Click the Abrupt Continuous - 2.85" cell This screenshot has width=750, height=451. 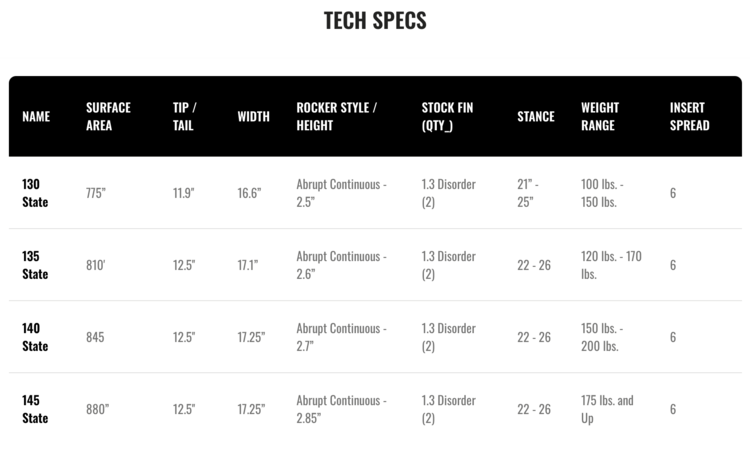(341, 409)
